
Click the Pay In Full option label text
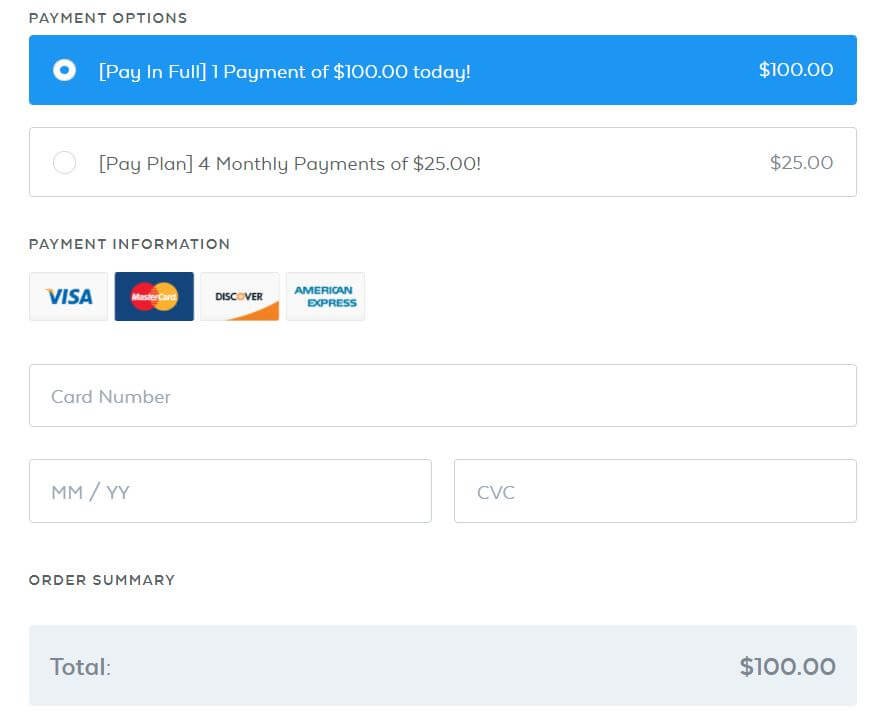(x=285, y=72)
